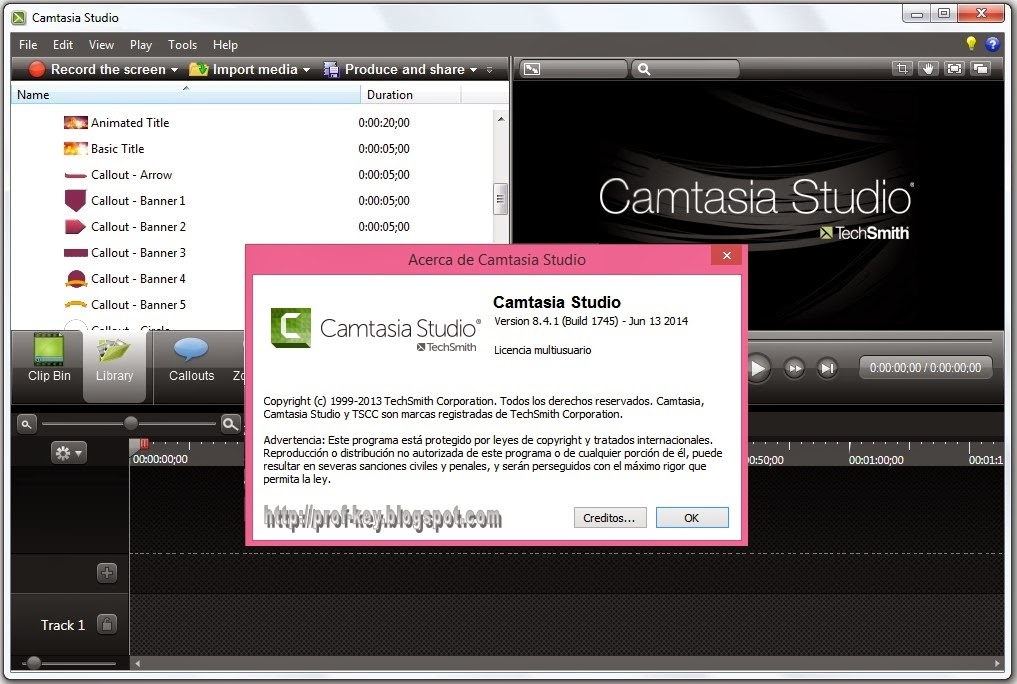Open the Edit menu
This screenshot has width=1017, height=684.
point(63,45)
